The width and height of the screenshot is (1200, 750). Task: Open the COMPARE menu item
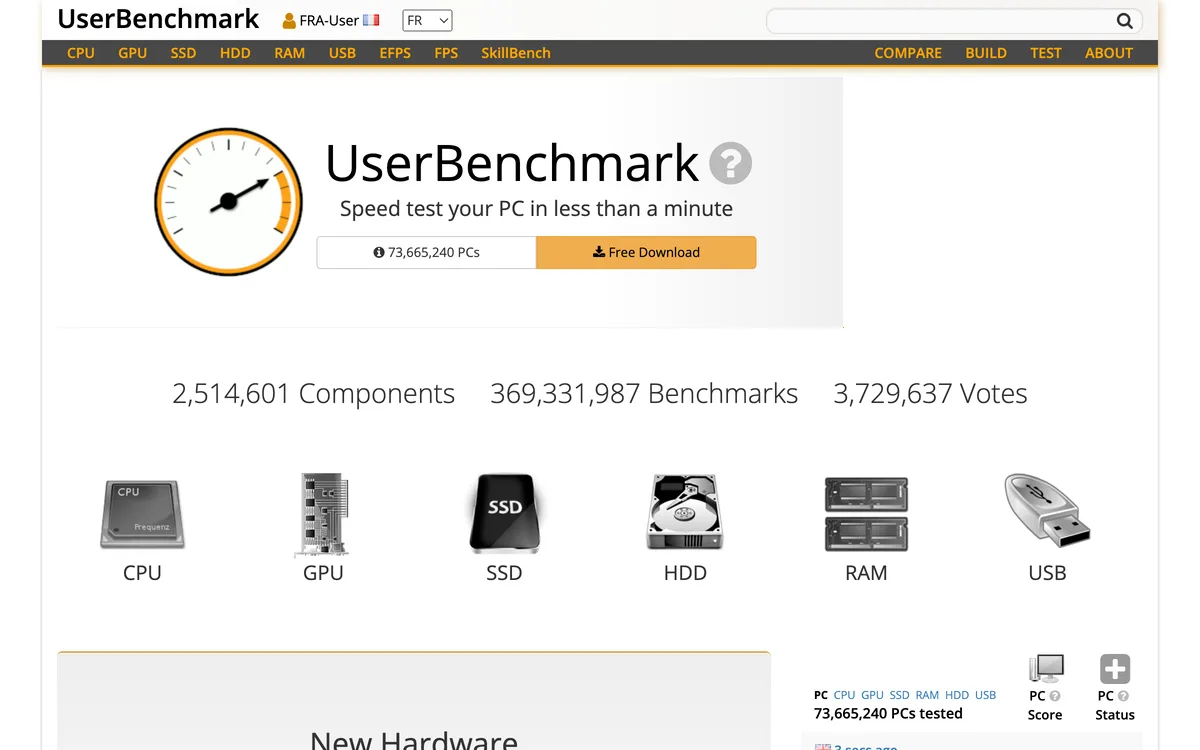[x=908, y=53]
